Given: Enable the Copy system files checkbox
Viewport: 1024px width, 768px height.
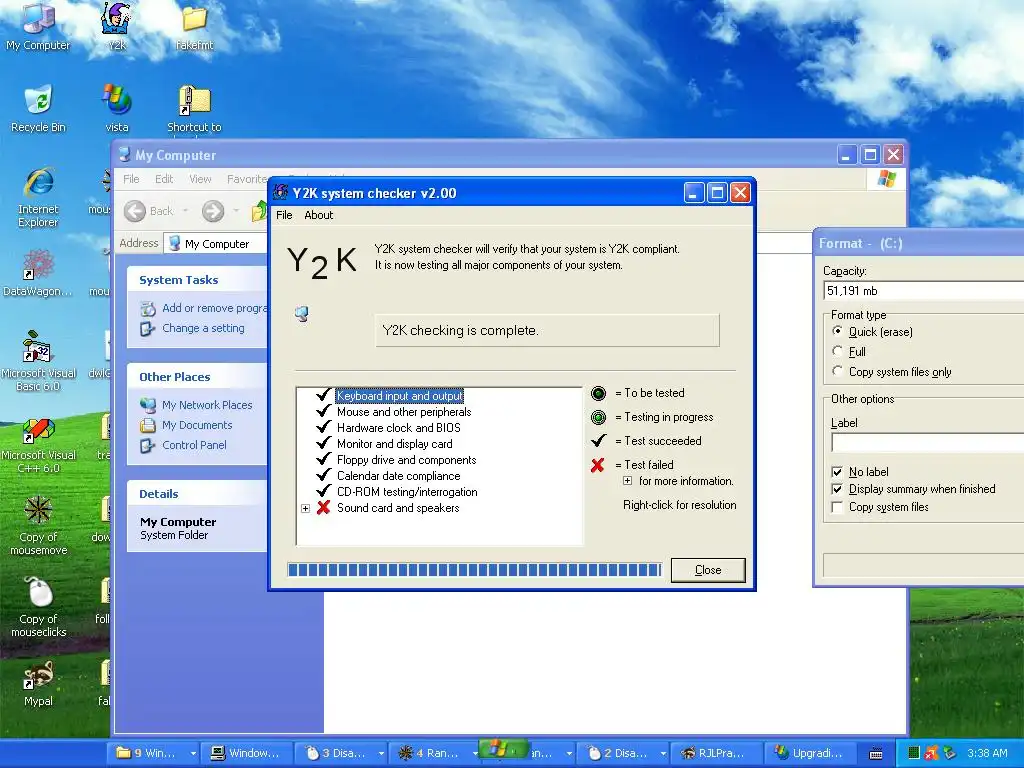Looking at the screenshot, I should pos(837,507).
